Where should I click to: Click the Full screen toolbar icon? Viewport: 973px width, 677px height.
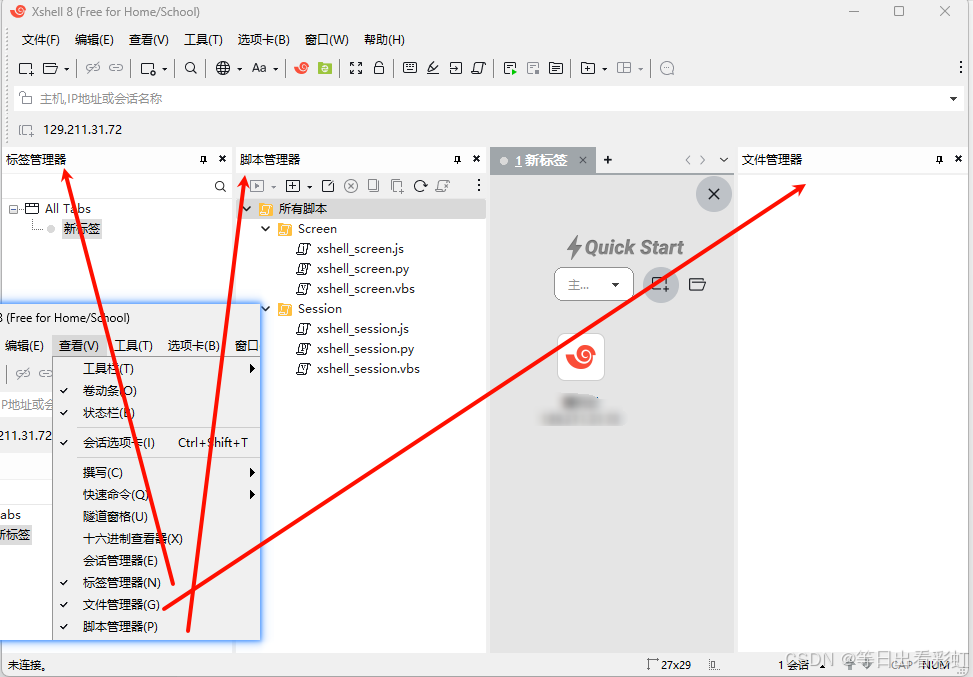[356, 68]
